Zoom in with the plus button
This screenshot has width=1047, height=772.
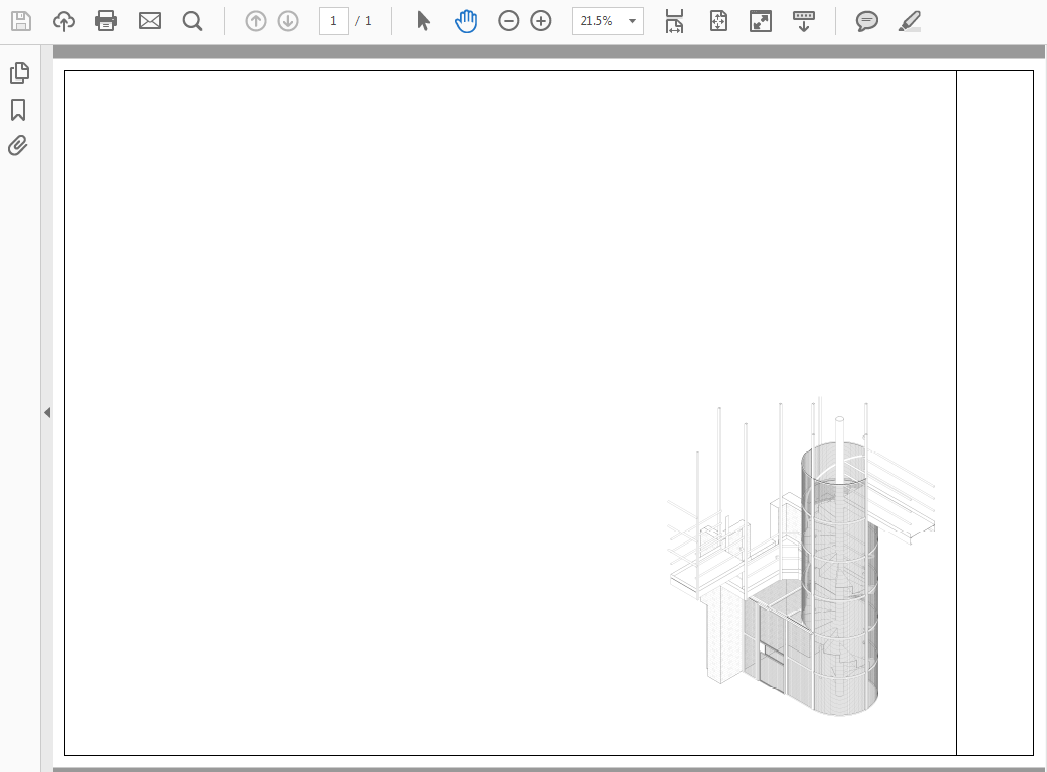[x=541, y=21]
